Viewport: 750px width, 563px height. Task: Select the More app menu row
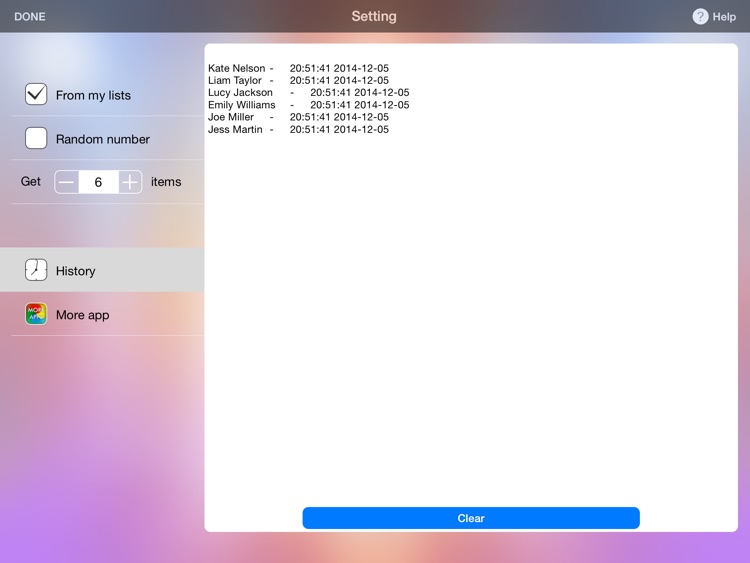tap(102, 314)
